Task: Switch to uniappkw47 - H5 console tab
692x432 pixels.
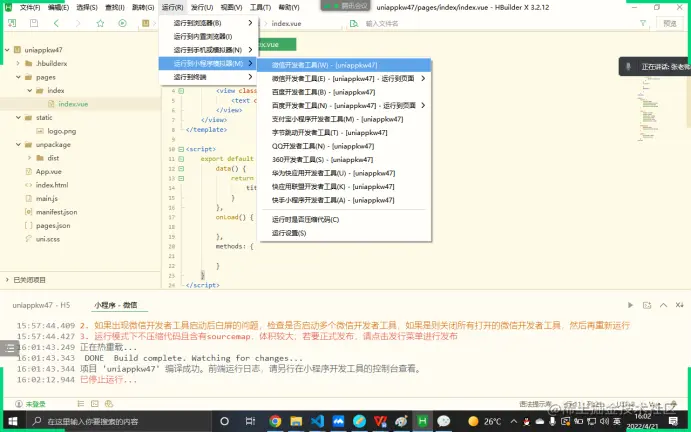Action: pos(41,305)
